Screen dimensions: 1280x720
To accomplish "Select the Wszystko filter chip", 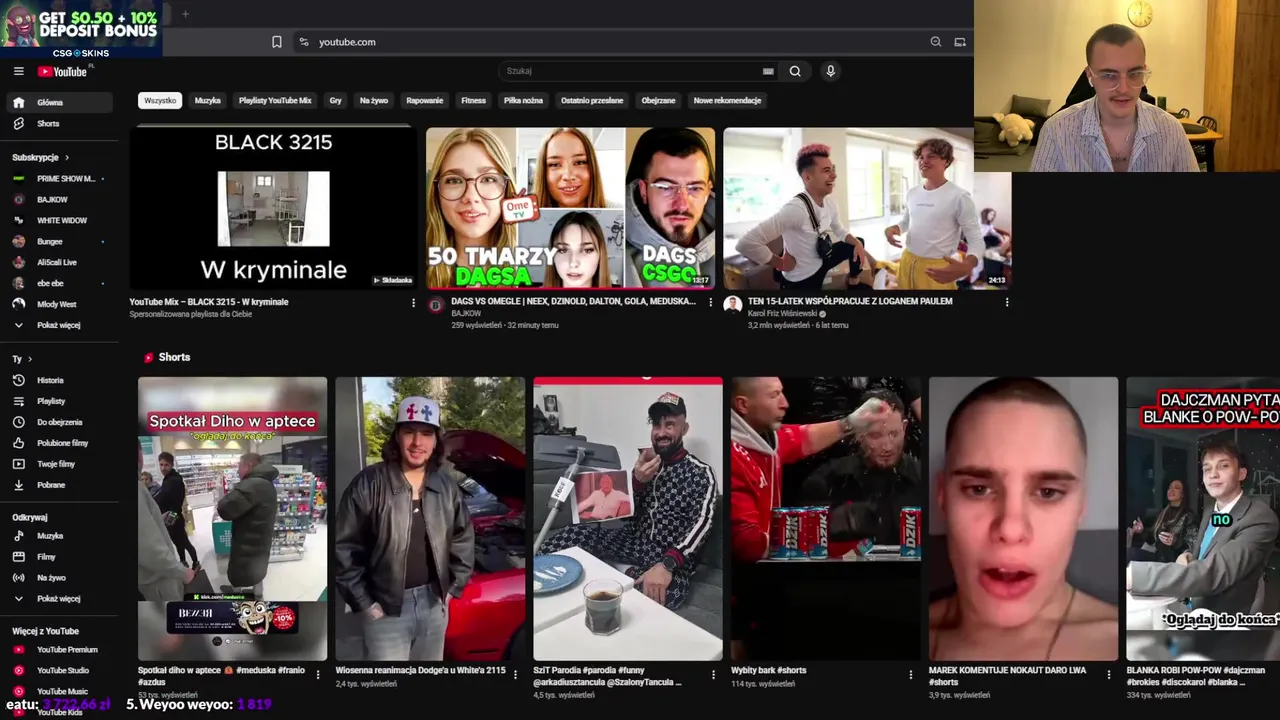I will 160,101.
